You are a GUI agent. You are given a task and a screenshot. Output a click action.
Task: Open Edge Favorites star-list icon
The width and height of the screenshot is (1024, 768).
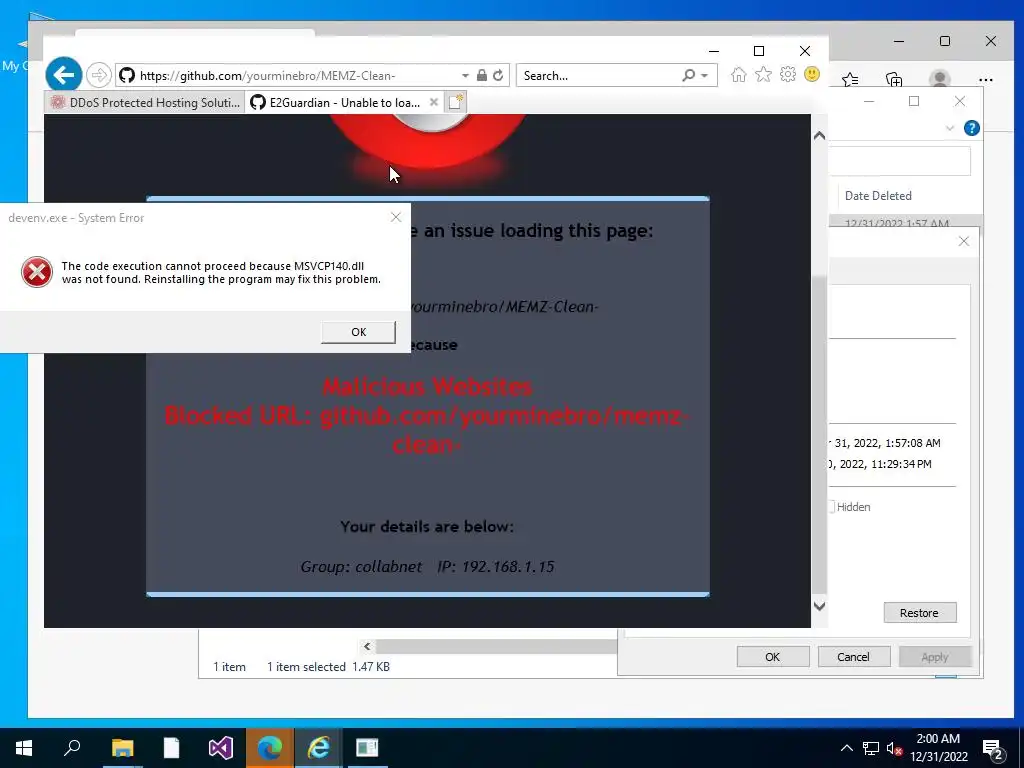point(850,80)
